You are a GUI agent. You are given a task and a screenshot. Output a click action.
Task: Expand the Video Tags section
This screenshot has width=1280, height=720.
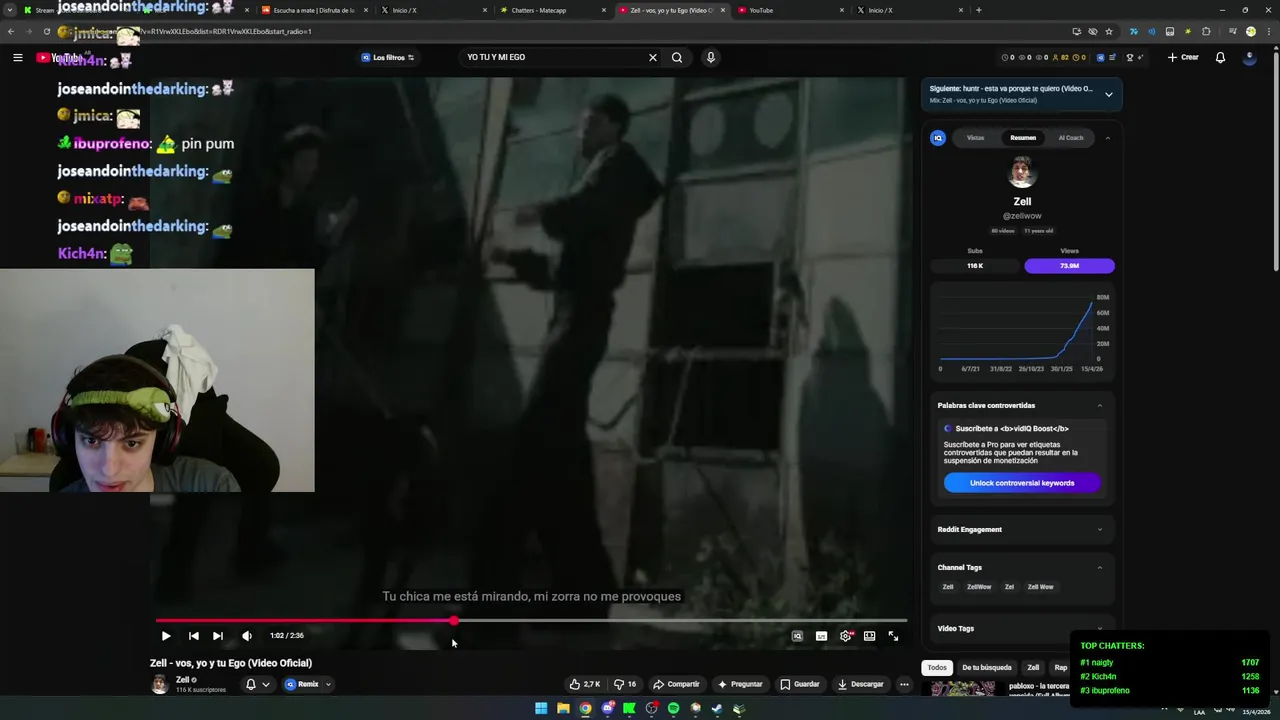pyautogui.click(x=1100, y=628)
